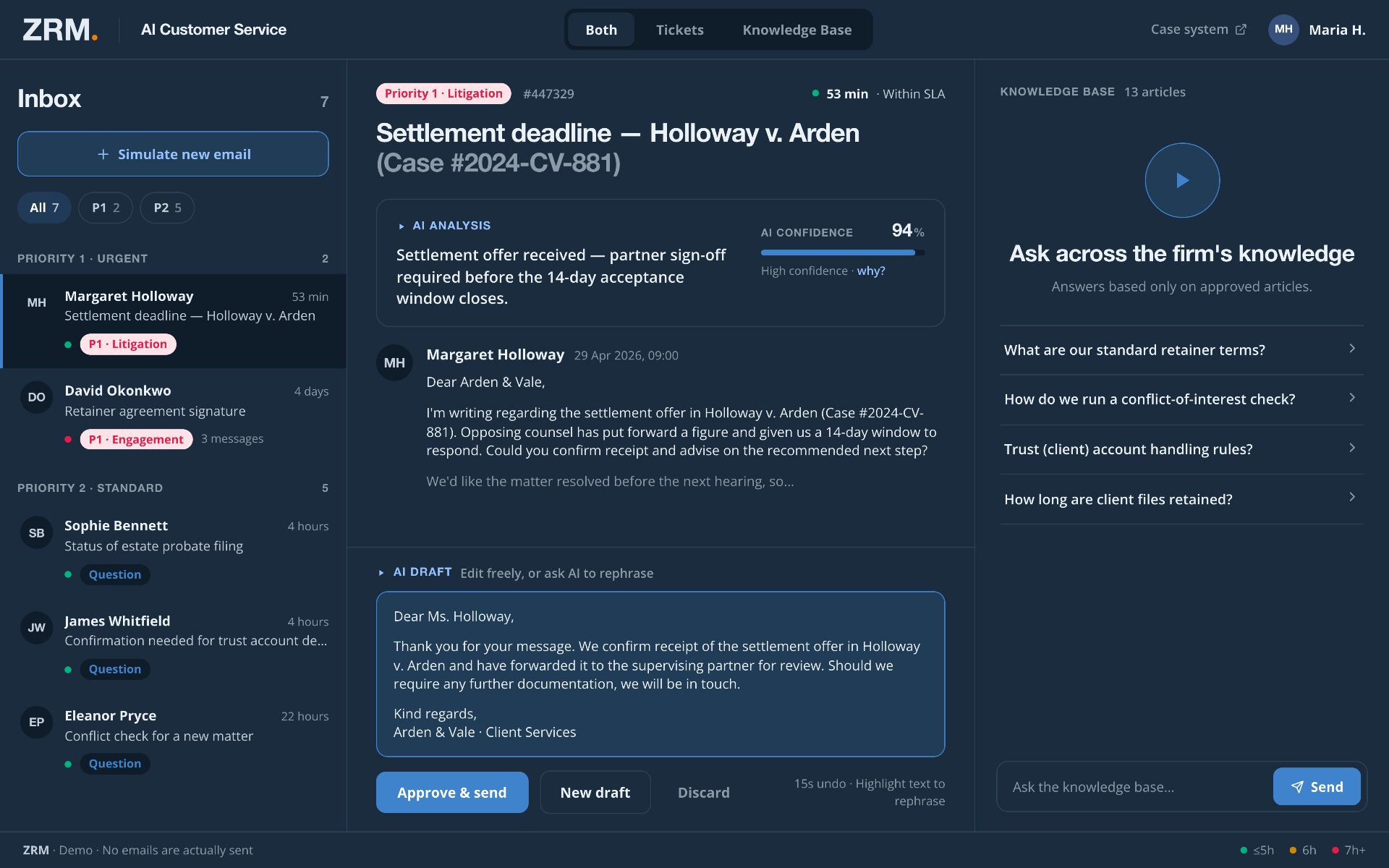The height and width of the screenshot is (868, 1389).
Task: Click the 'Priority 1 · Litigation' header badge
Action: [443, 93]
